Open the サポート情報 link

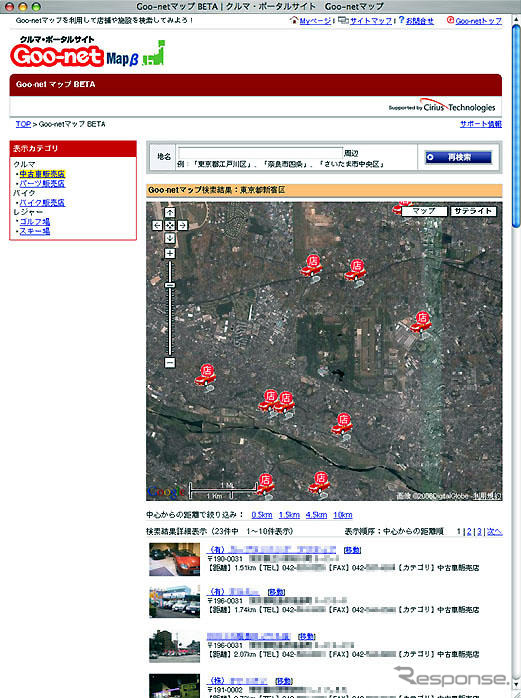click(x=481, y=124)
